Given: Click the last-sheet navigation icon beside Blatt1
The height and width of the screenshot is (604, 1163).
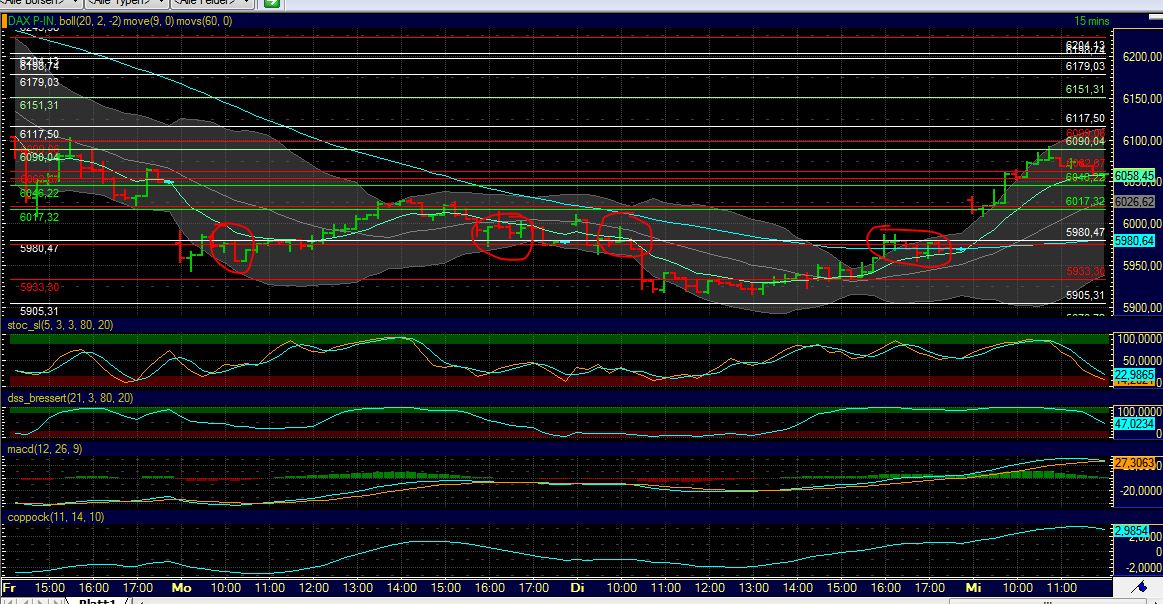Looking at the screenshot, I should [x=57, y=600].
